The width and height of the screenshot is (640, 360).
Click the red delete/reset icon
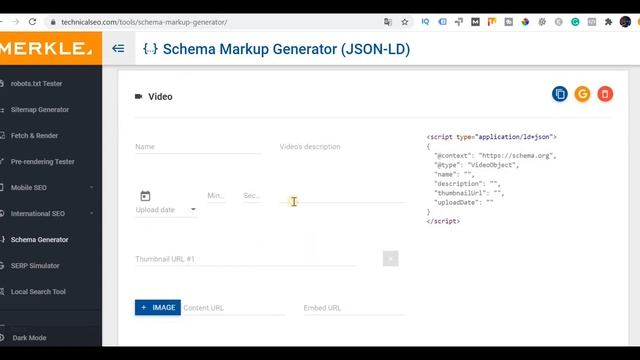pos(605,94)
